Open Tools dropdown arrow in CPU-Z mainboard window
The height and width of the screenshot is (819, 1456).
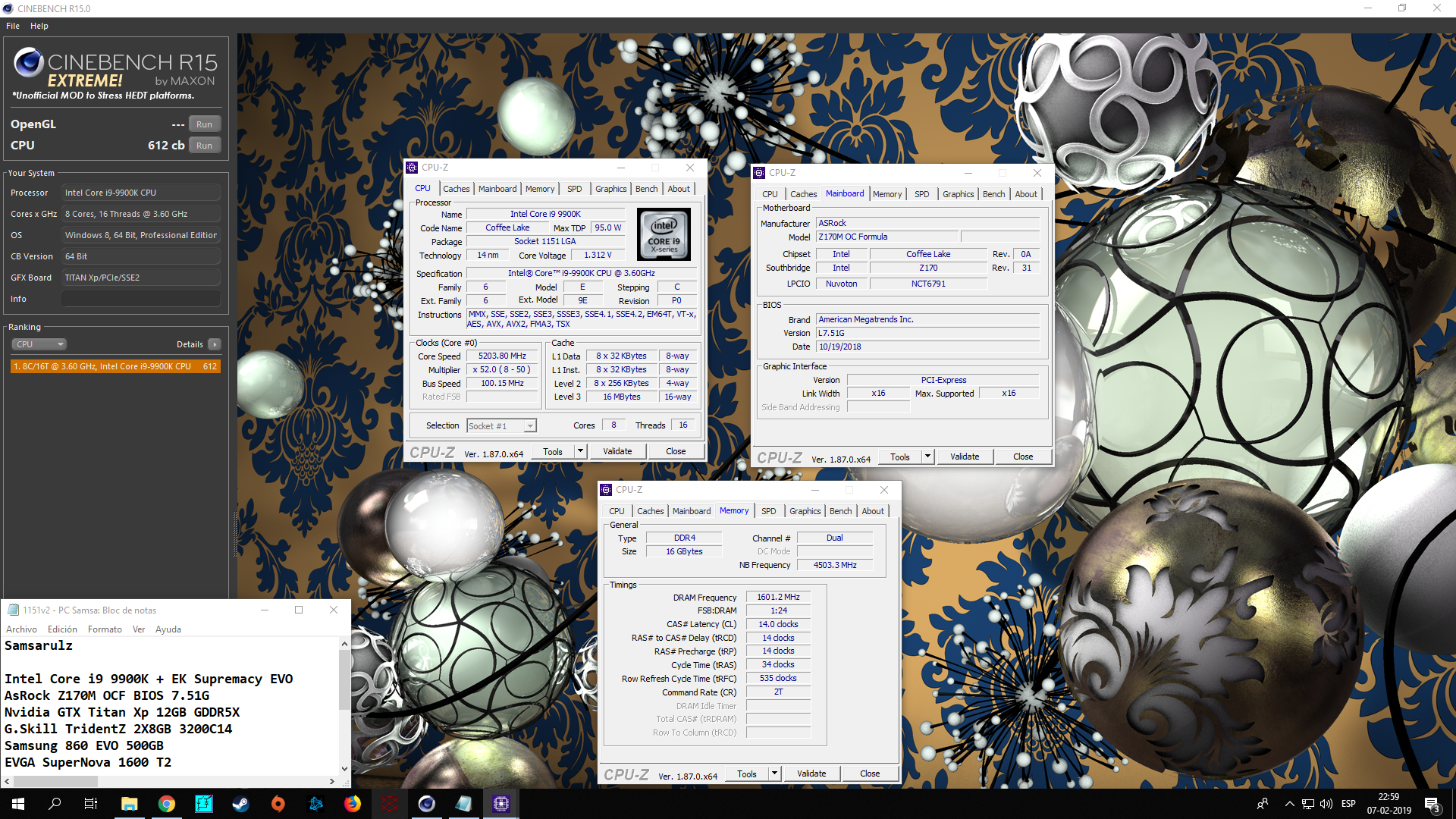click(927, 457)
